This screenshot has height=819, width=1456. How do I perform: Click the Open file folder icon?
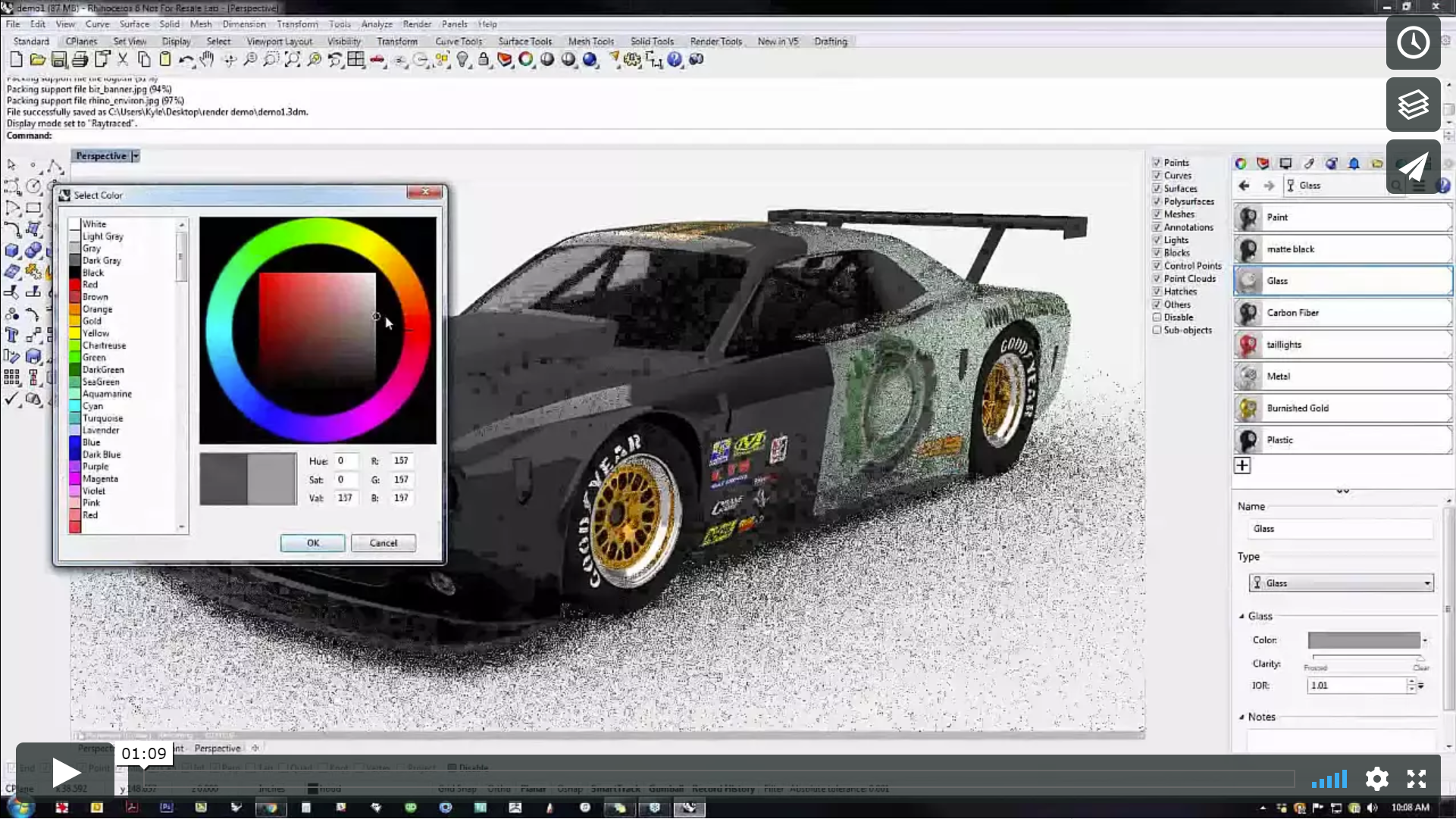37,59
